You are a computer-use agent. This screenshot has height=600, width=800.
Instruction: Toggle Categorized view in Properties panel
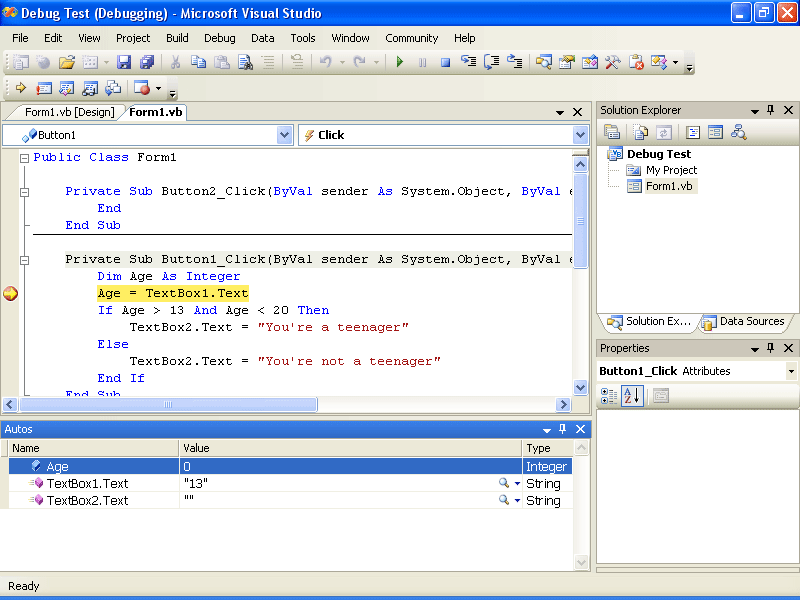tap(609, 396)
